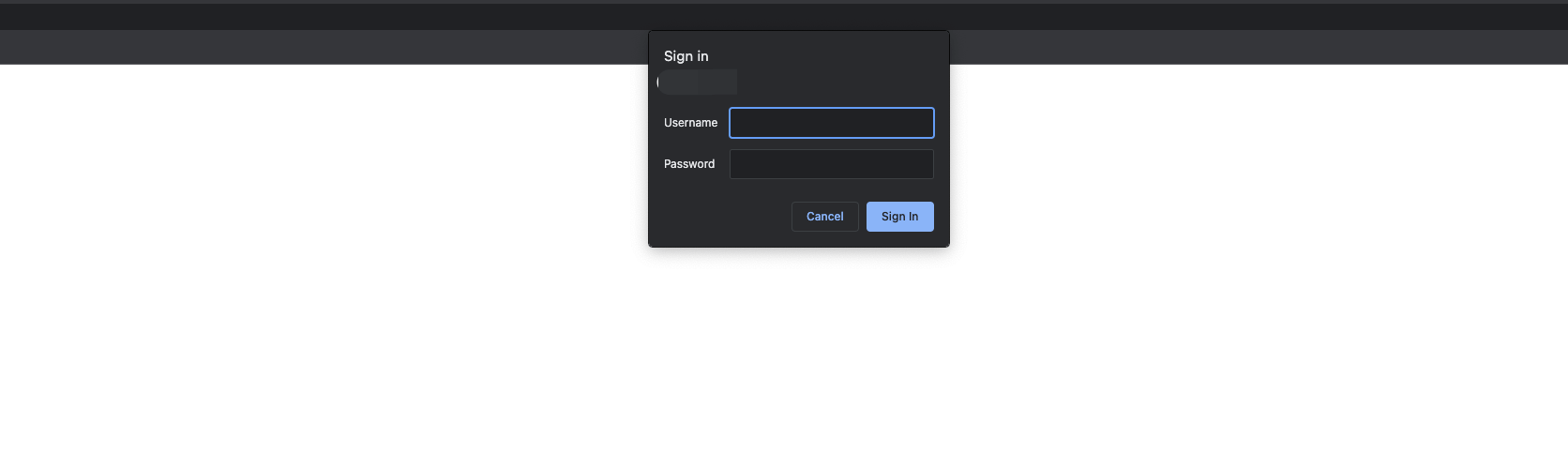Place cursor in the focused Username box
This screenshot has height=454, width=1568.
click(x=831, y=123)
